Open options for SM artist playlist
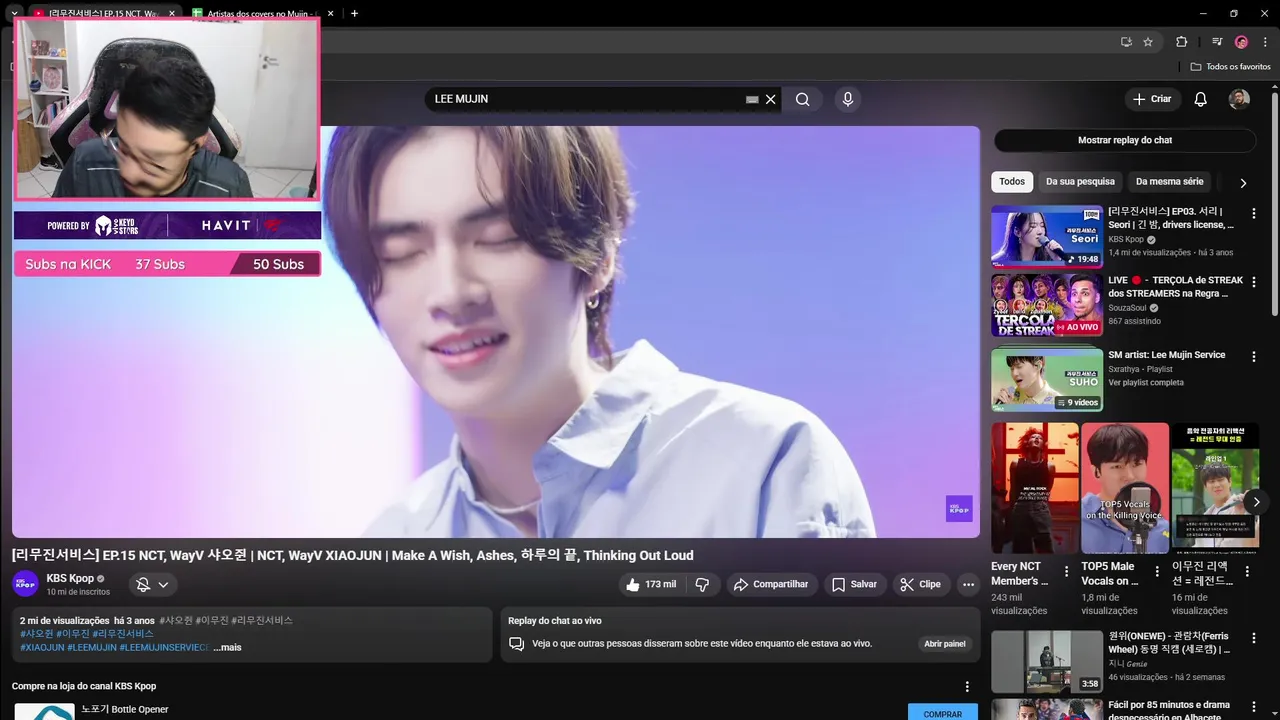The width and height of the screenshot is (1280, 720). click(1253, 356)
